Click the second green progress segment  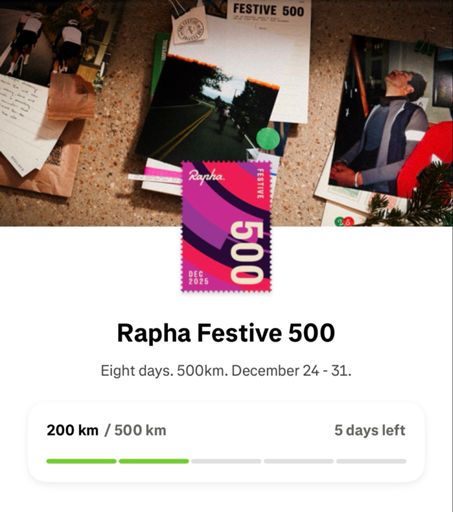154,461
